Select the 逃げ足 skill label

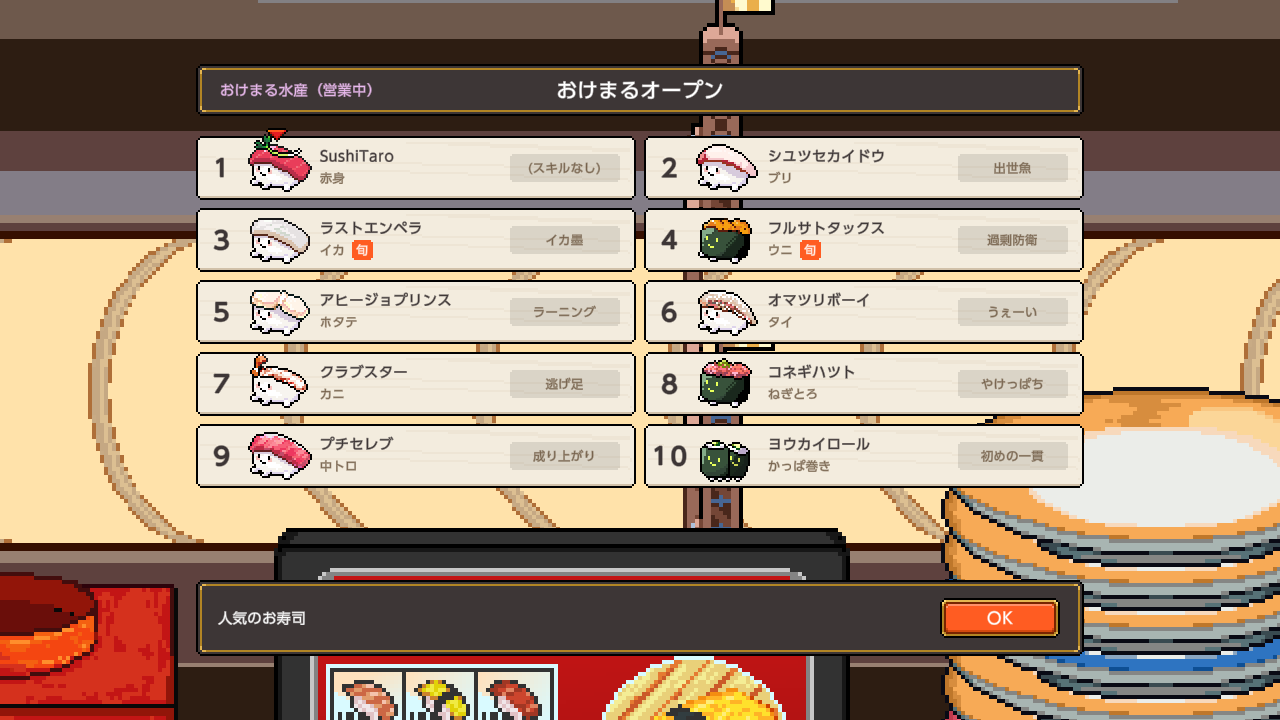pyautogui.click(x=565, y=384)
